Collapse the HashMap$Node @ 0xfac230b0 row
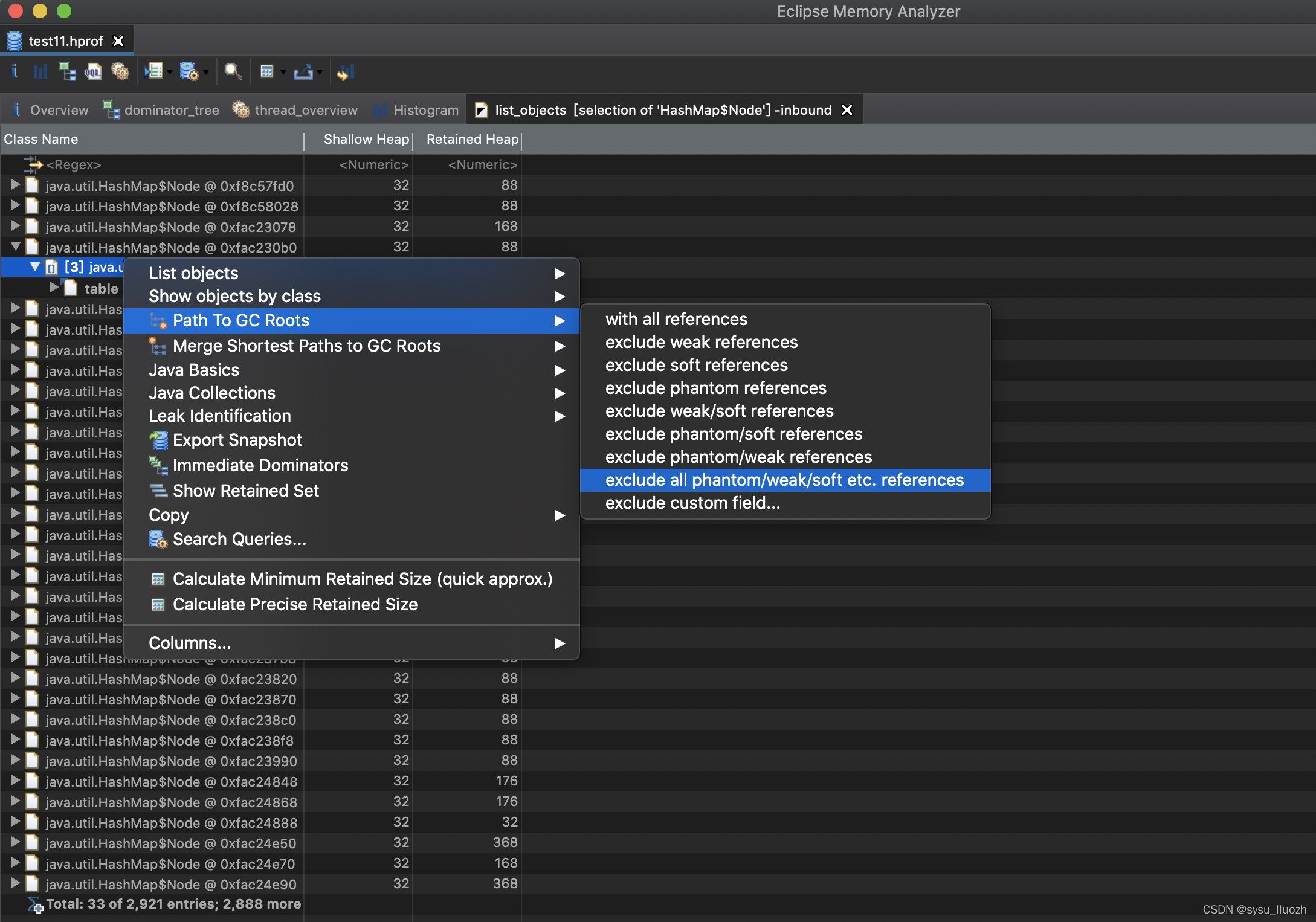Screen dimensions: 1316x922 [15, 247]
